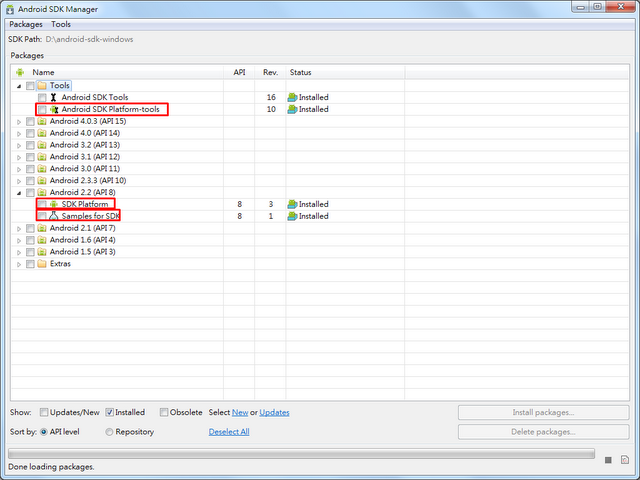Click the SDK Path value D:\android-sdk-windows
The image size is (640, 480).
[x=89, y=39]
